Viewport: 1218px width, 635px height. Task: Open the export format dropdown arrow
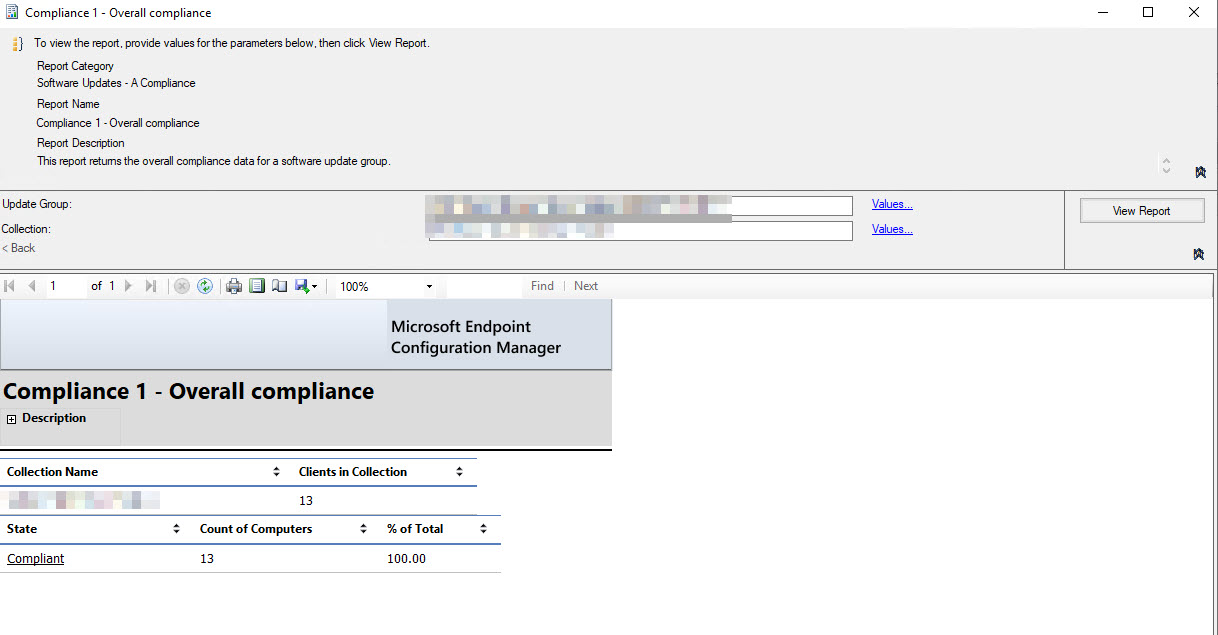313,286
